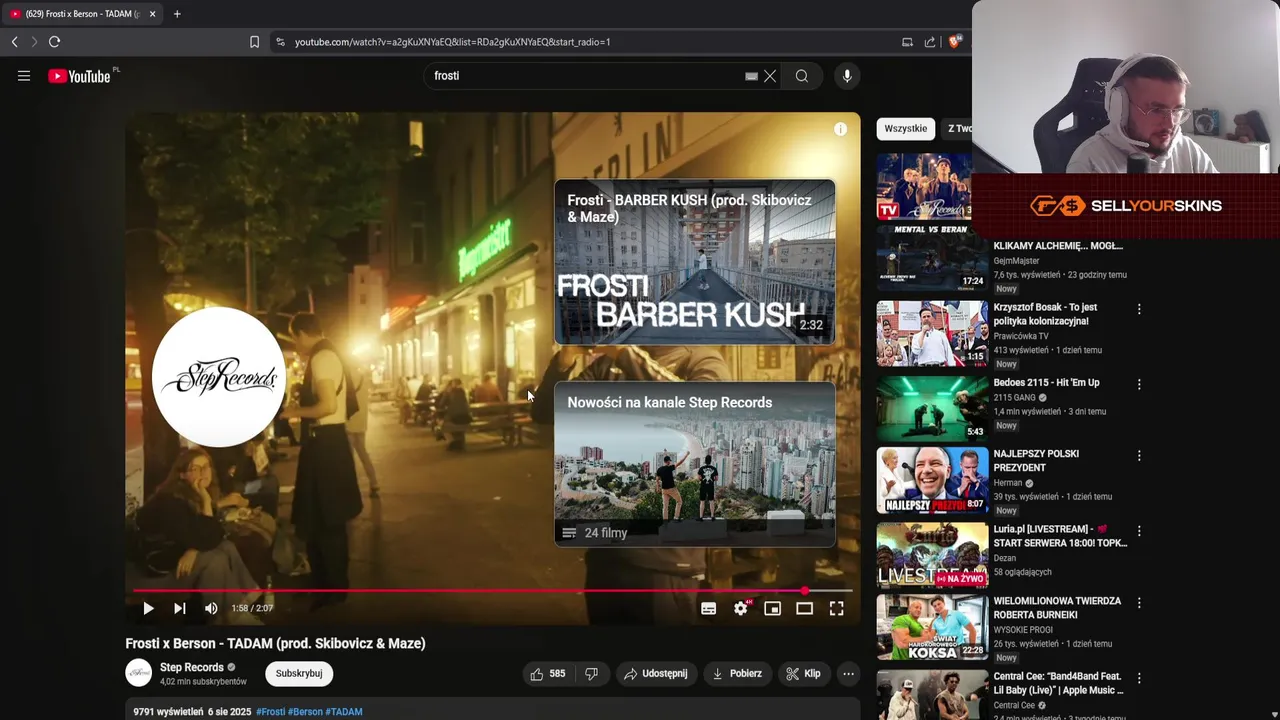Select the 'Wszystkie' filter chip
This screenshot has width=1280, height=720.
pos(906,128)
